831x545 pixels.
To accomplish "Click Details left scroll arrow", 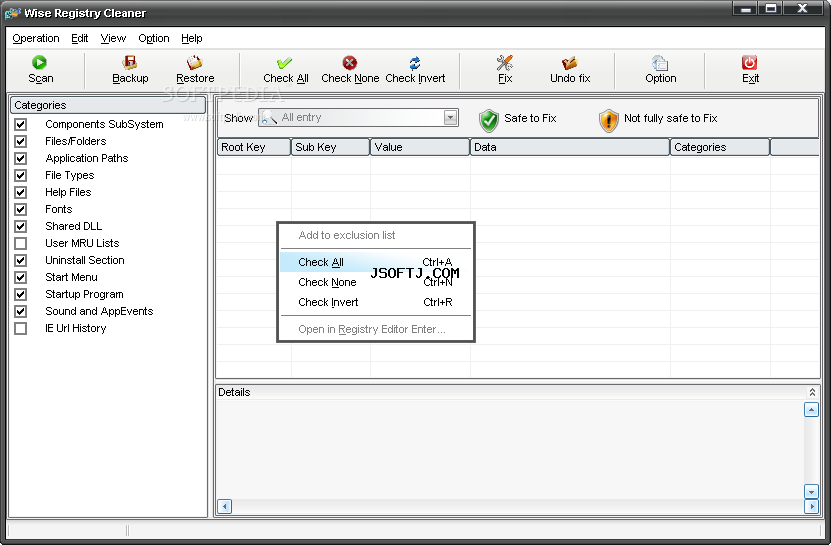I will 225,507.
